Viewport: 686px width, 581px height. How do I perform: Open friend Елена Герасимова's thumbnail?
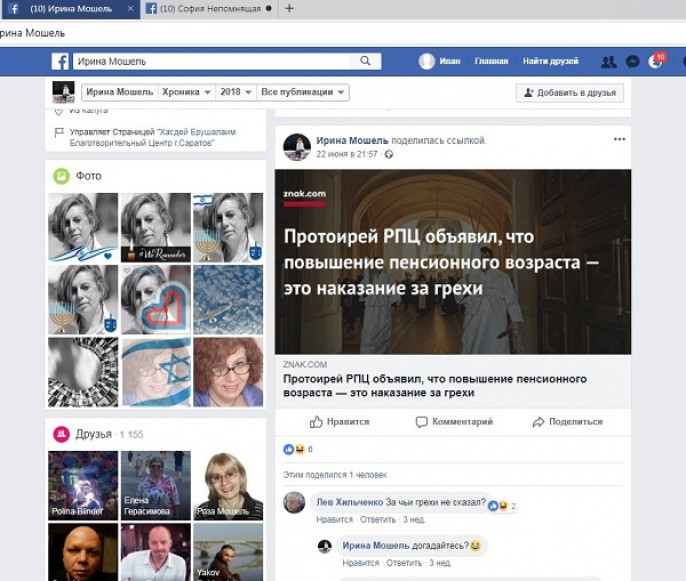(156, 486)
